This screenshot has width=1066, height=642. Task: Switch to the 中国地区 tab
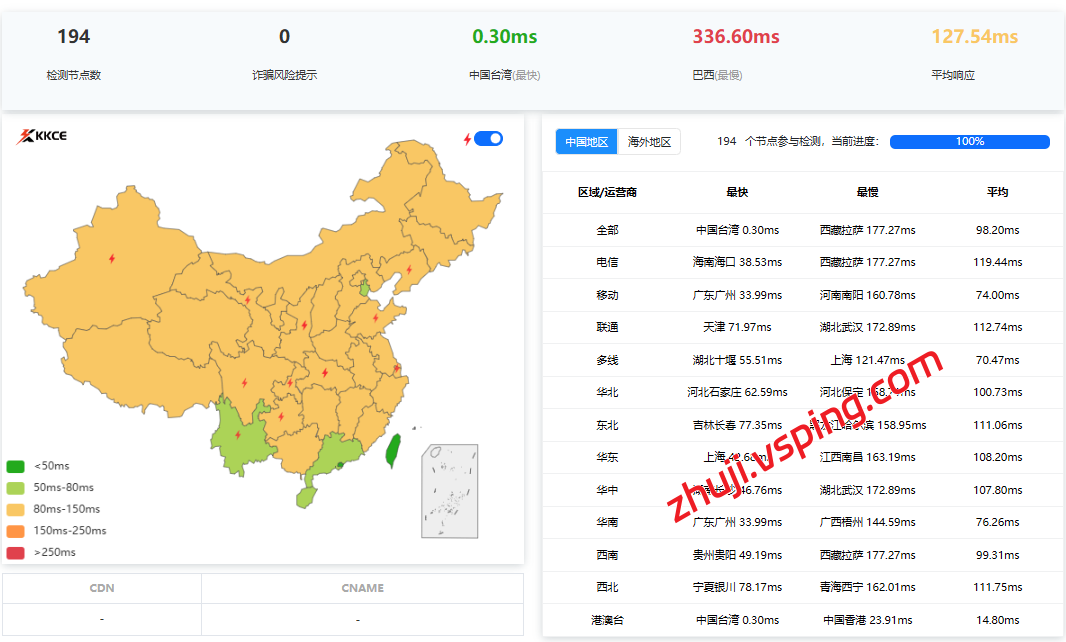point(586,142)
